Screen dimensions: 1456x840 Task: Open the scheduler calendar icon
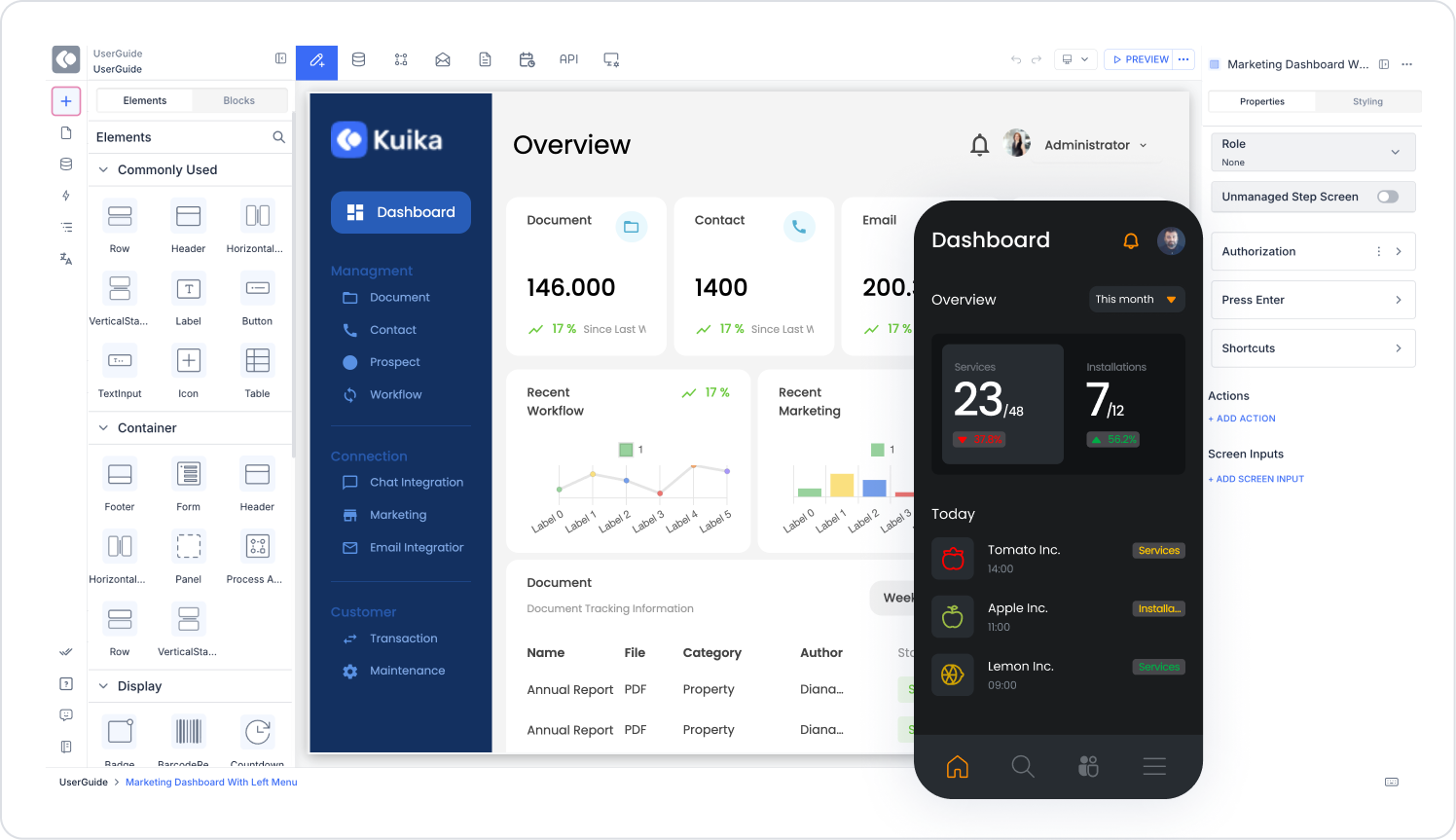pyautogui.click(x=528, y=59)
